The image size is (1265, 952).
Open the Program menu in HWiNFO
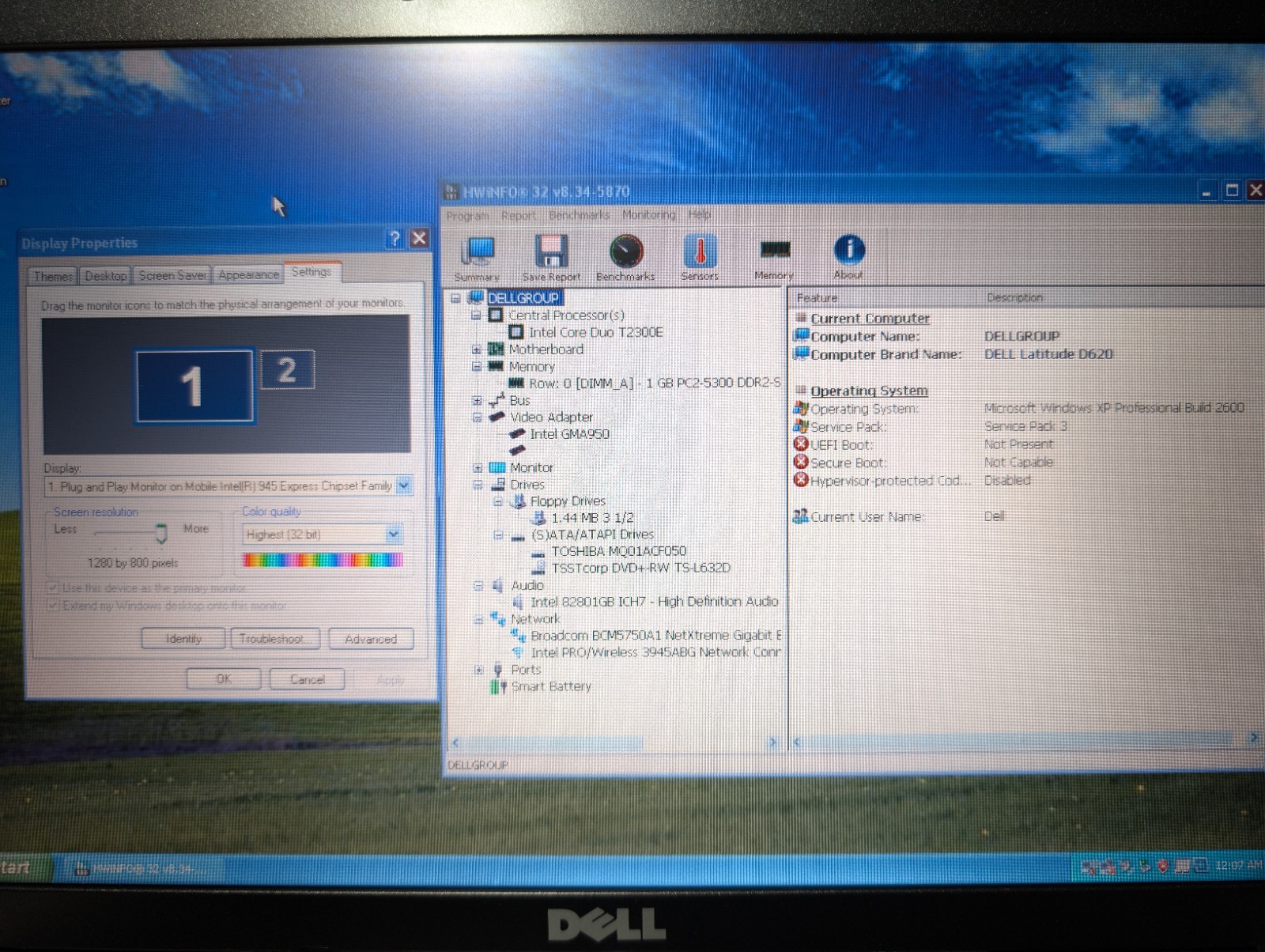pyautogui.click(x=467, y=215)
